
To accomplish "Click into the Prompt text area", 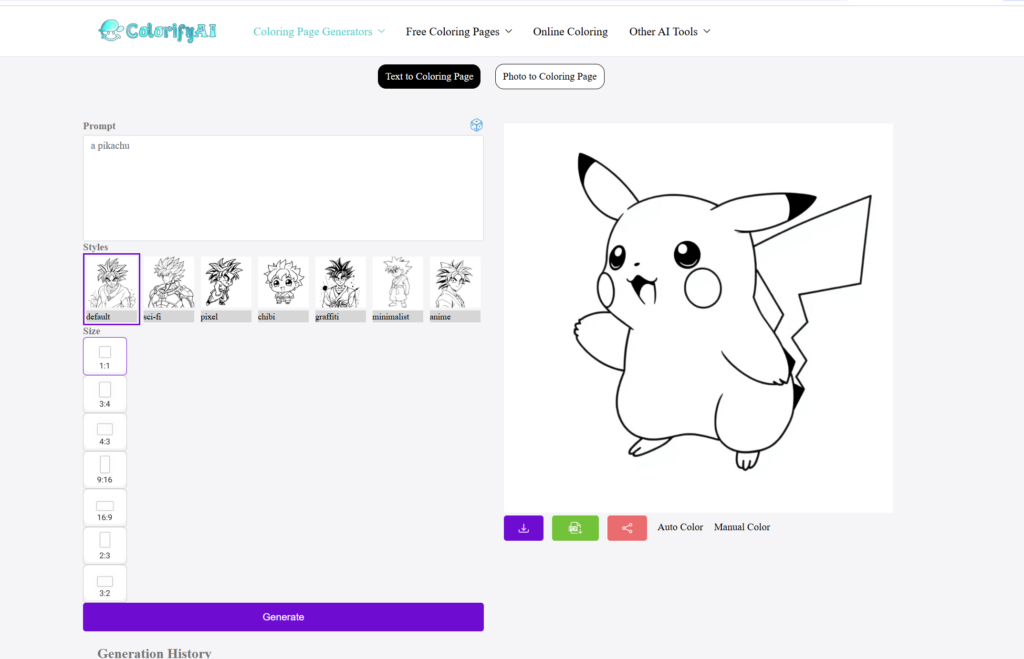I will pyautogui.click(x=283, y=188).
